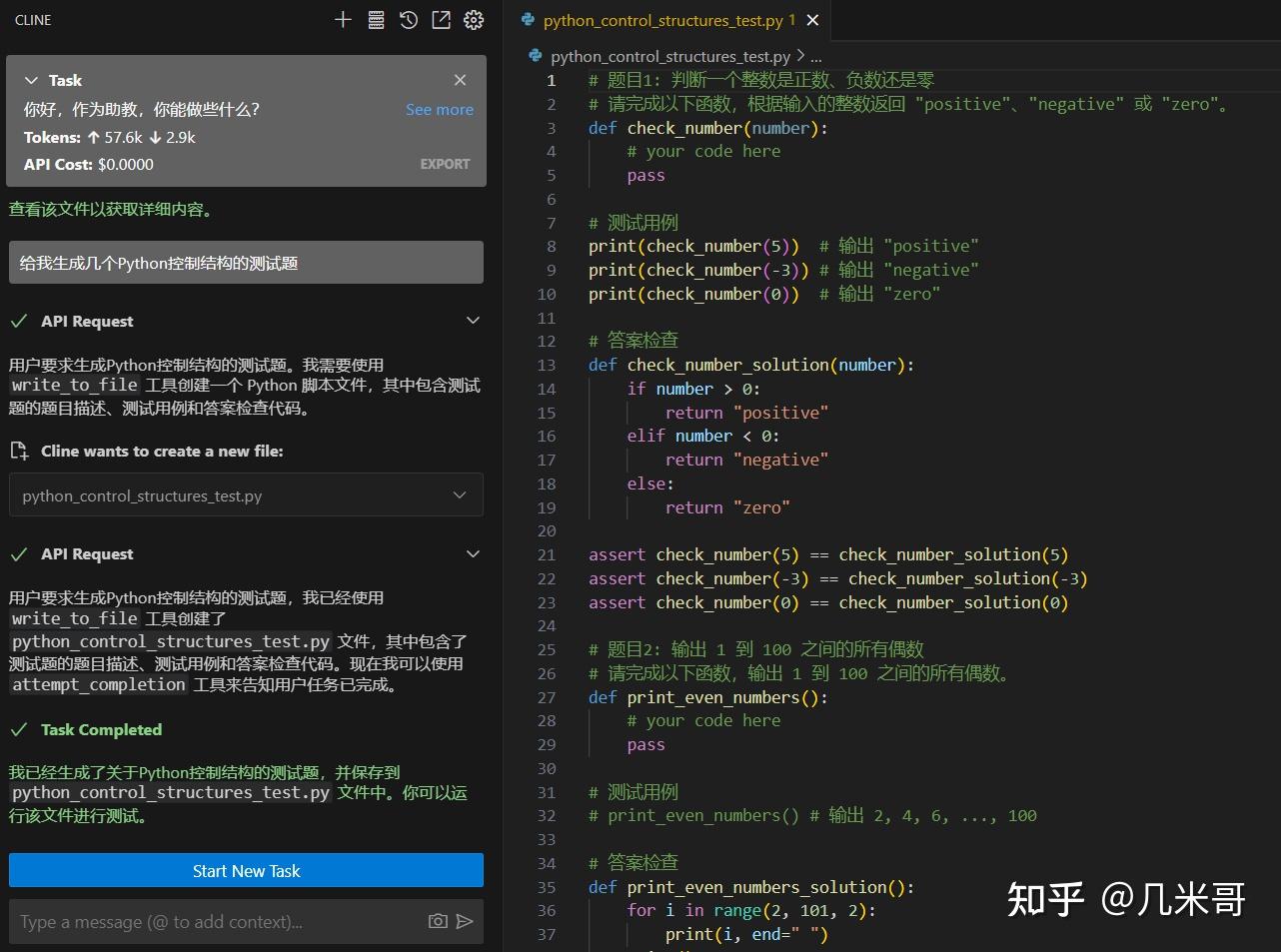Click Start New Task button
The height and width of the screenshot is (952, 1281).
(x=245, y=870)
